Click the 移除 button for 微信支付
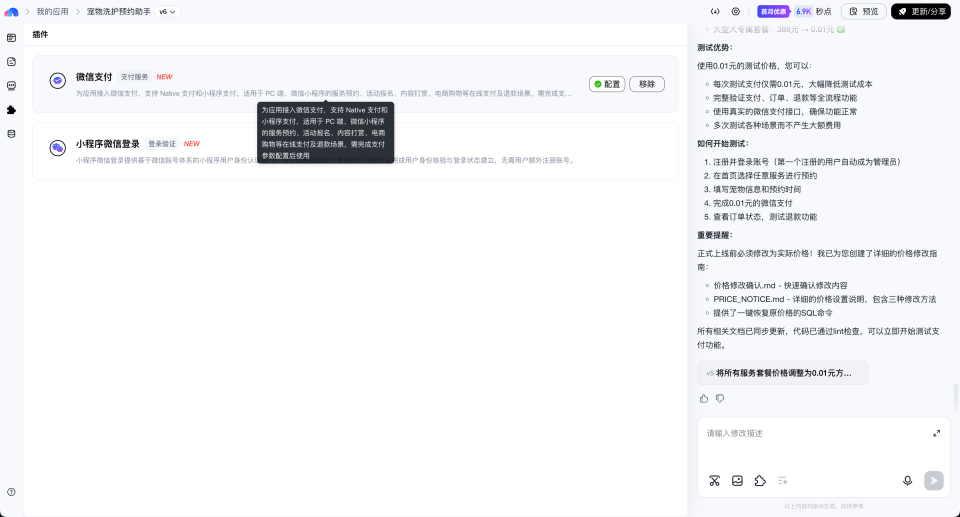The width and height of the screenshot is (960, 517). (647, 84)
